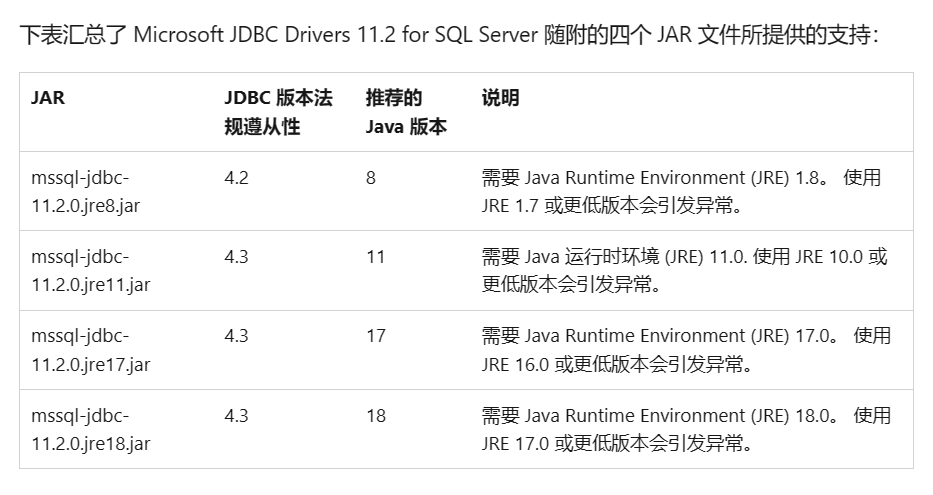Select the mssql-jdbc-11.2.0.jre8.jar cell

pyautogui.click(x=86, y=191)
